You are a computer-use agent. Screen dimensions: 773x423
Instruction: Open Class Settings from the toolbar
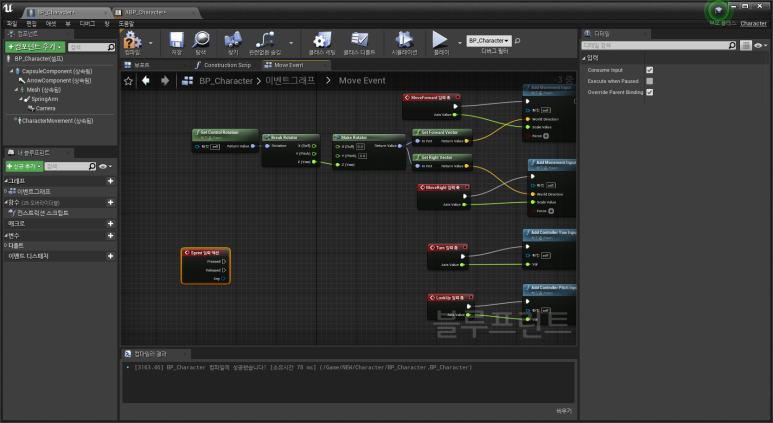tap(322, 39)
